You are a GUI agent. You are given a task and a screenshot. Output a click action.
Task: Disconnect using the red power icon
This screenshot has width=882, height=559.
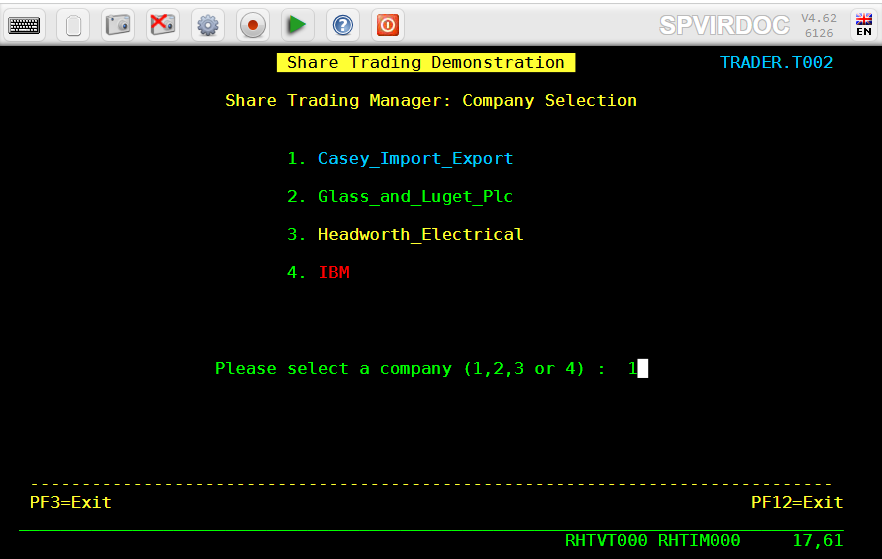[x=388, y=25]
